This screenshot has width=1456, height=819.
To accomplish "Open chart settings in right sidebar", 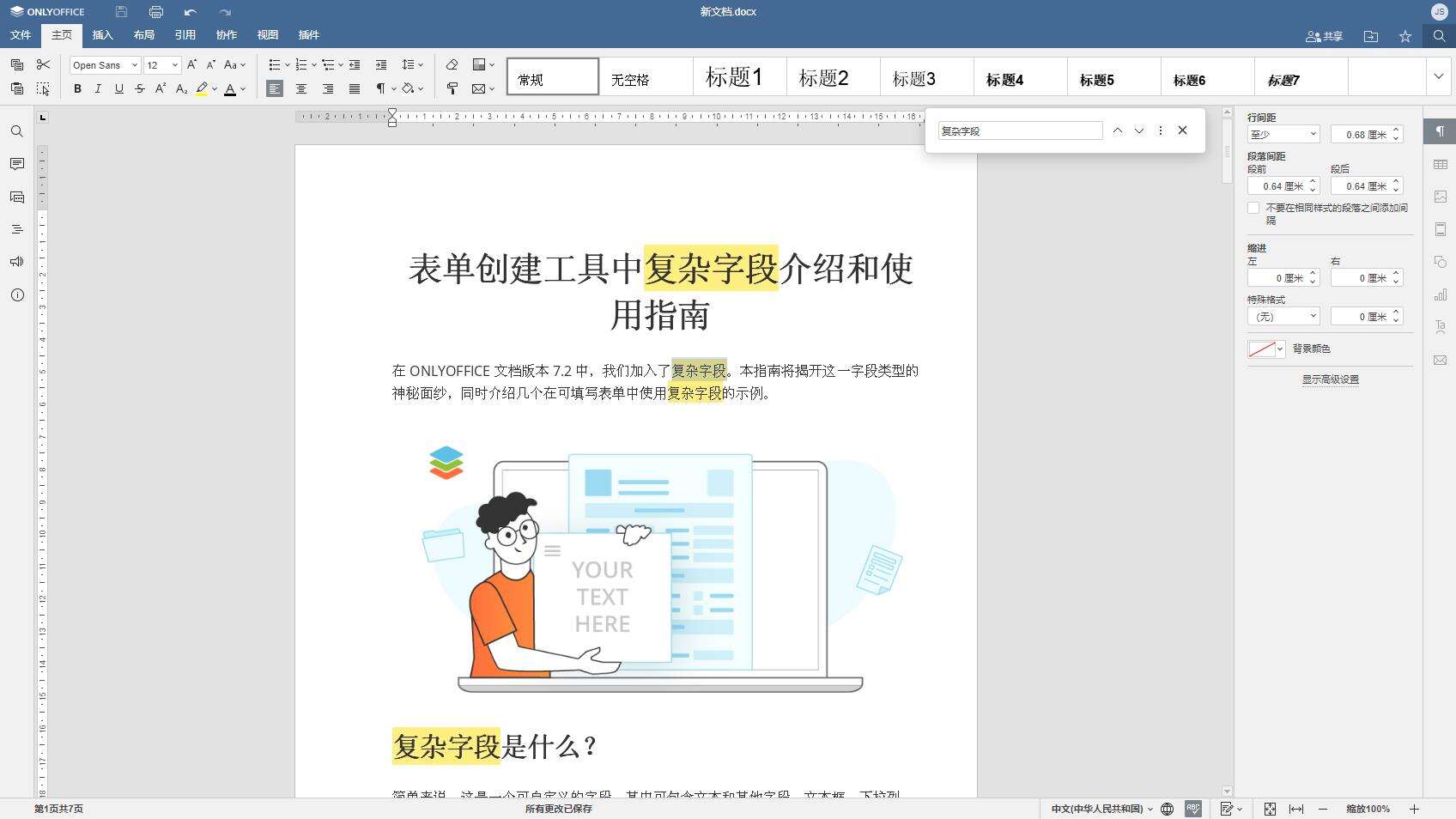I will point(1440,294).
